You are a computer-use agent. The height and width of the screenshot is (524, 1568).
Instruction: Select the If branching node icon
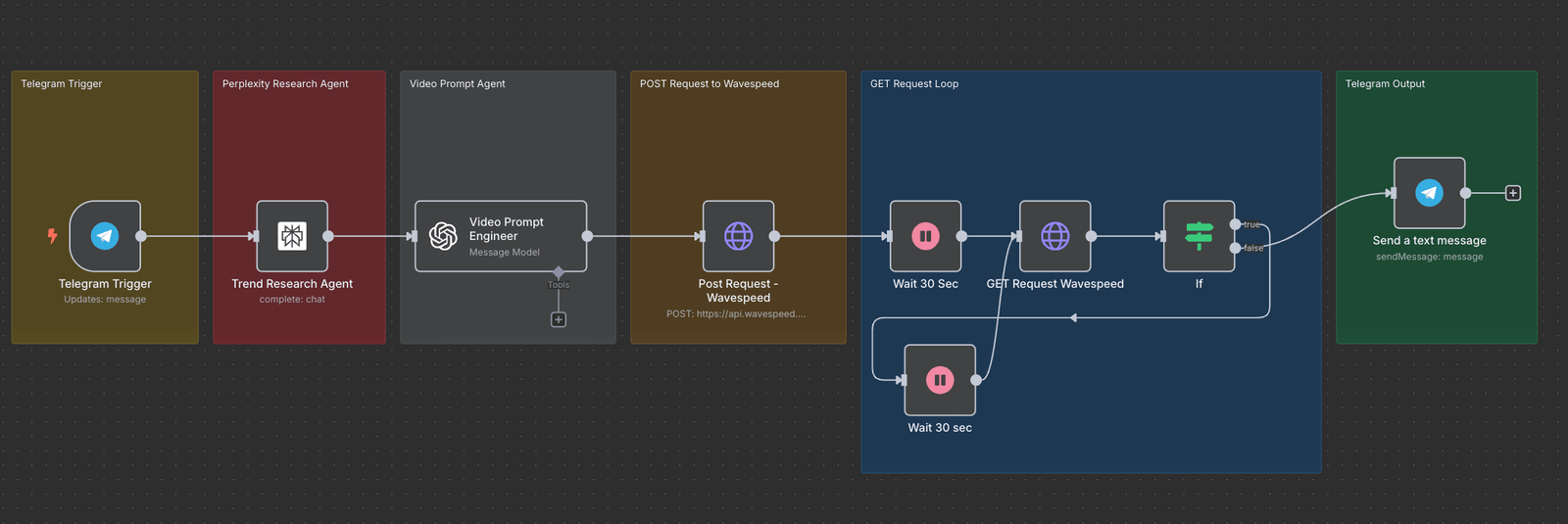click(1199, 236)
